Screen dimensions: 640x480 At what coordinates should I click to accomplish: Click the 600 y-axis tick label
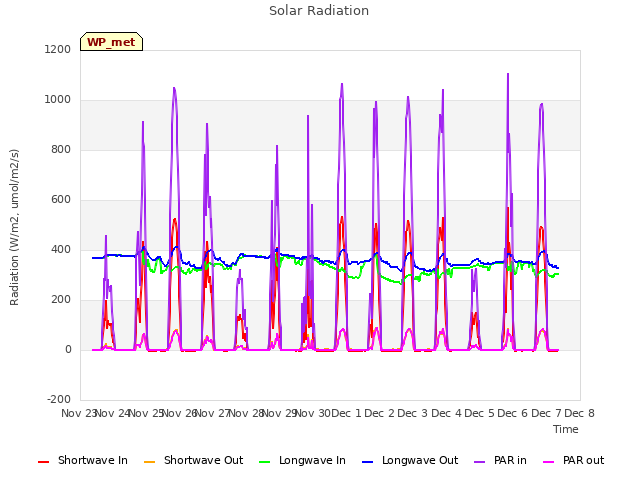[x=61, y=200]
